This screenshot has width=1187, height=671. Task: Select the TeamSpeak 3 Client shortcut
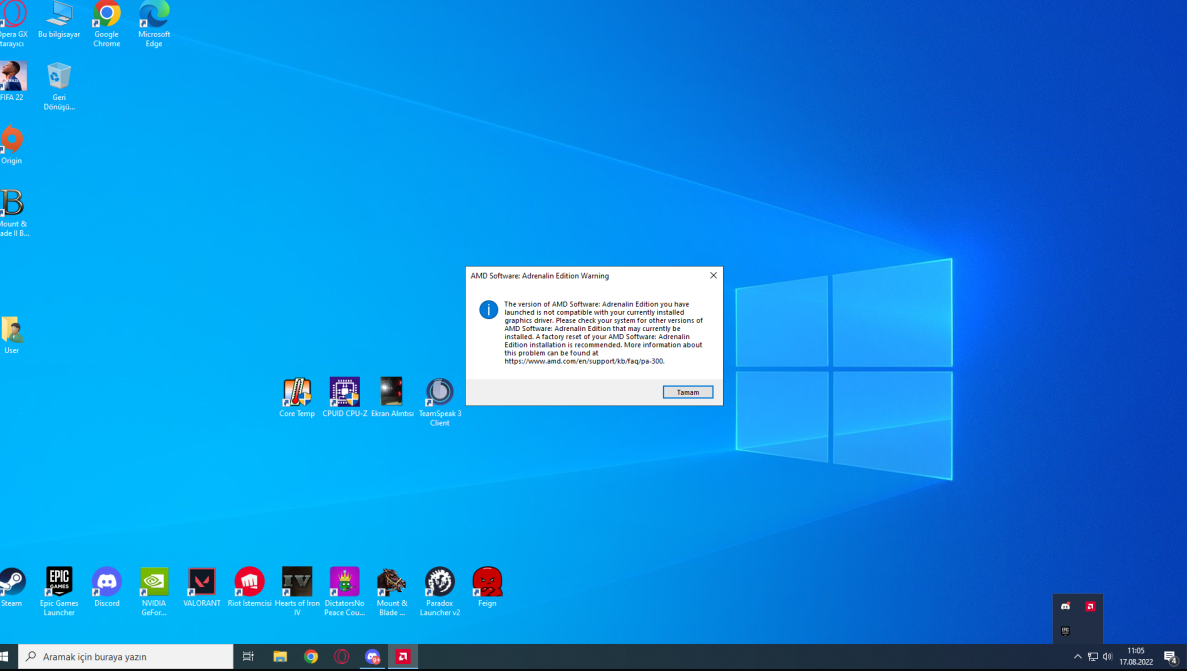click(x=439, y=392)
